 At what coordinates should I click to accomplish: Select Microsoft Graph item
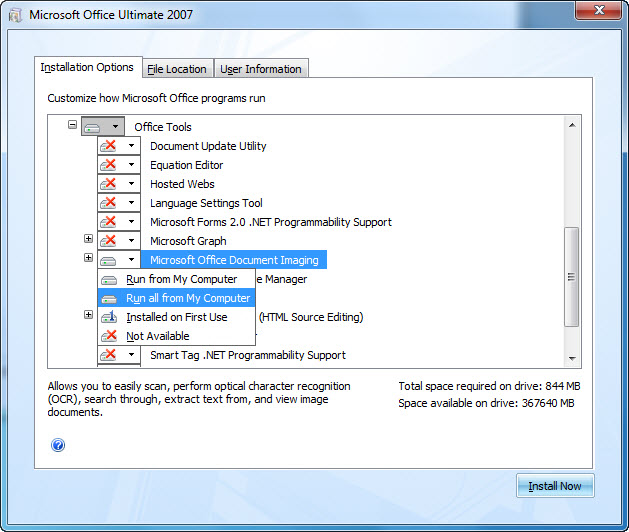tap(188, 241)
